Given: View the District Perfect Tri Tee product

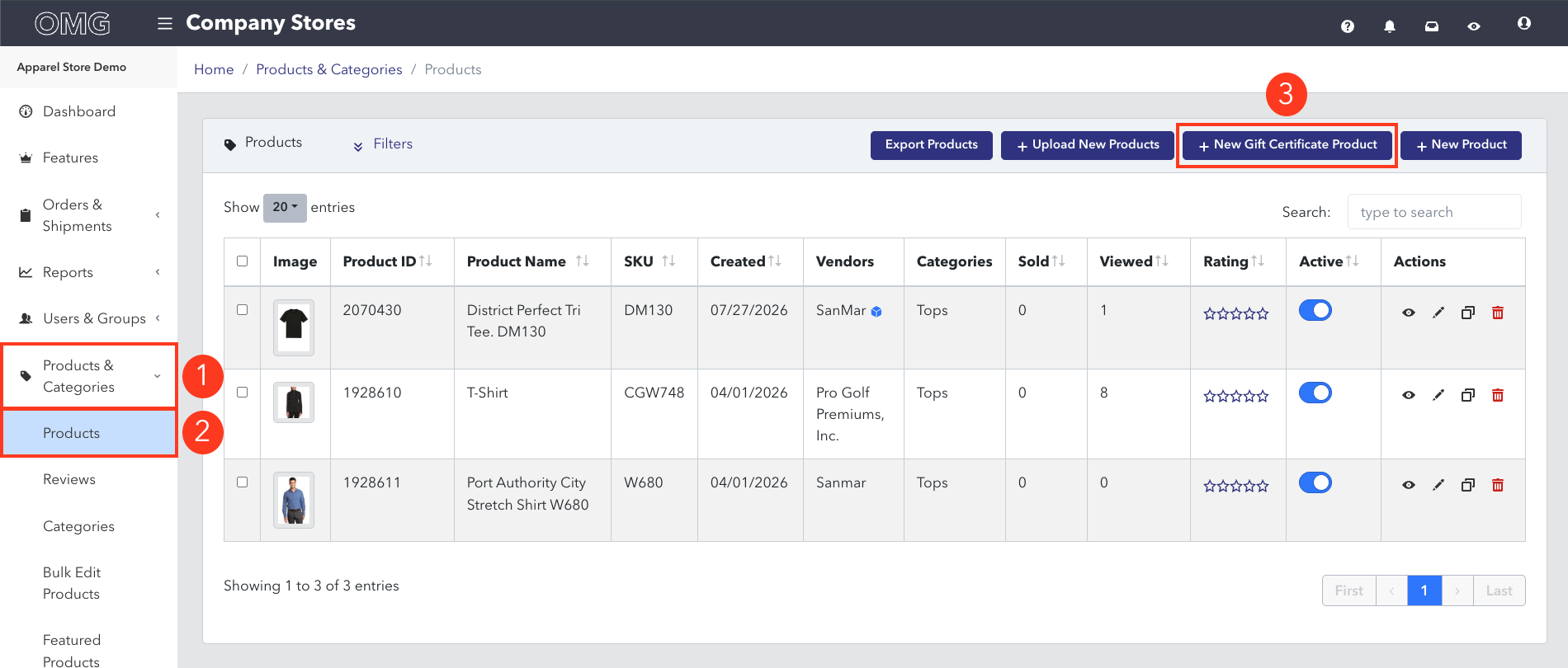Looking at the screenshot, I should pos(1409,313).
